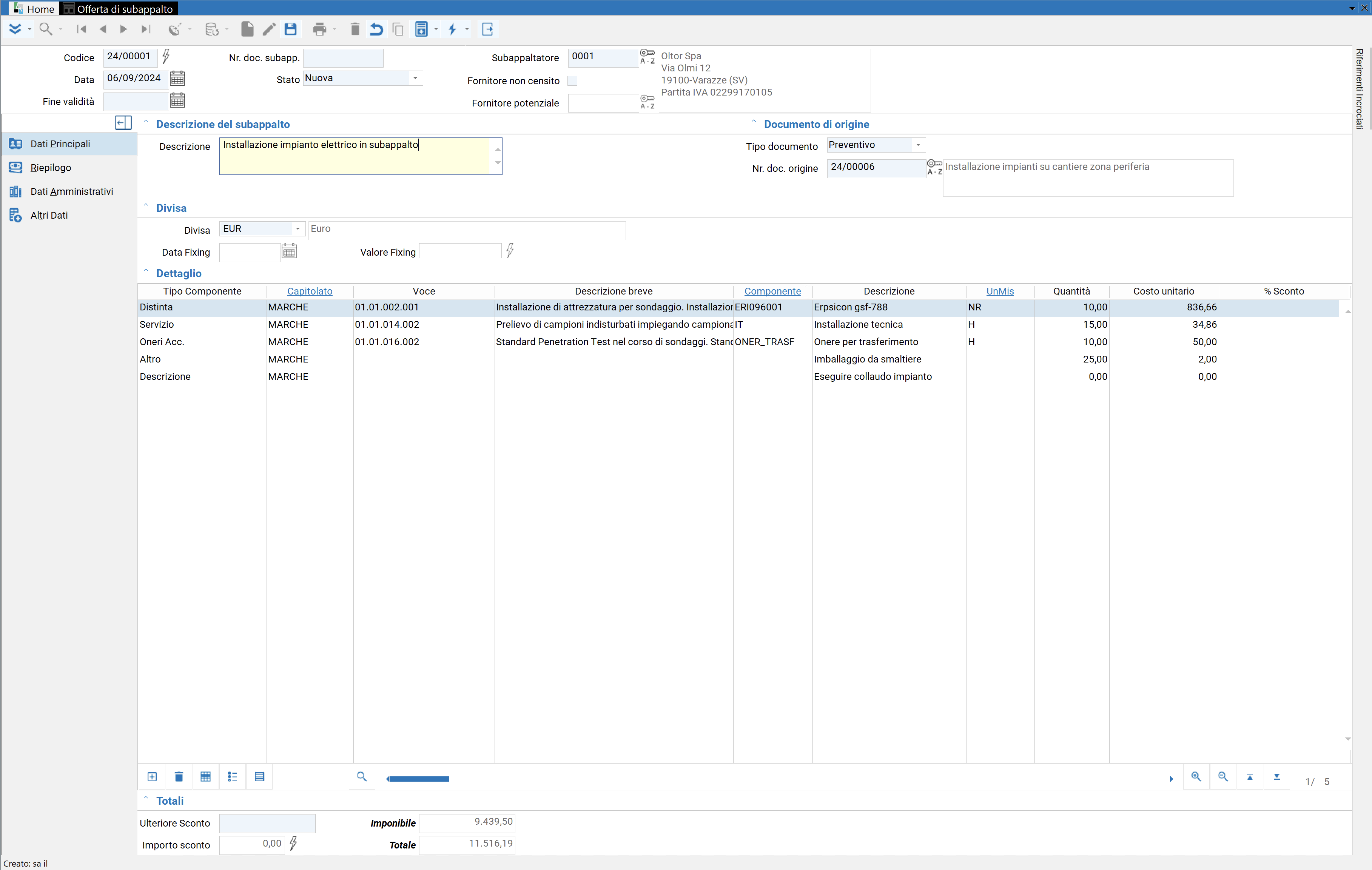Select Offerta di subappalto tab
The width and height of the screenshot is (1372, 870).
point(119,9)
